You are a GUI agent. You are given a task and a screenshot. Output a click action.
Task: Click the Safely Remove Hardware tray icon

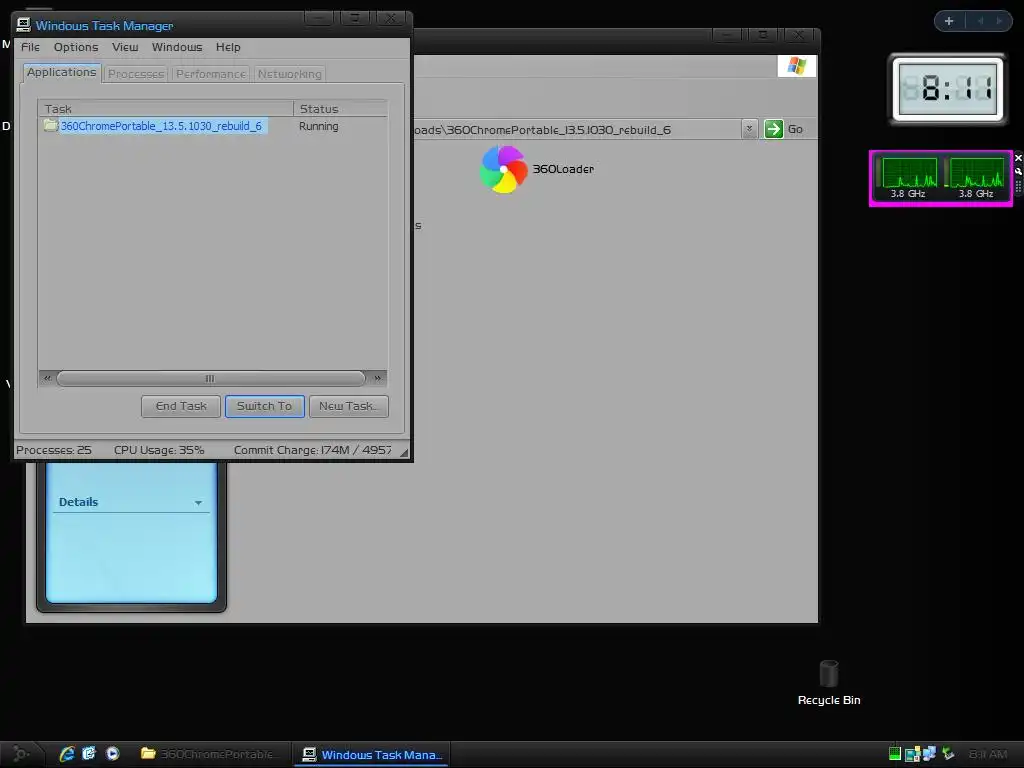tap(948, 754)
